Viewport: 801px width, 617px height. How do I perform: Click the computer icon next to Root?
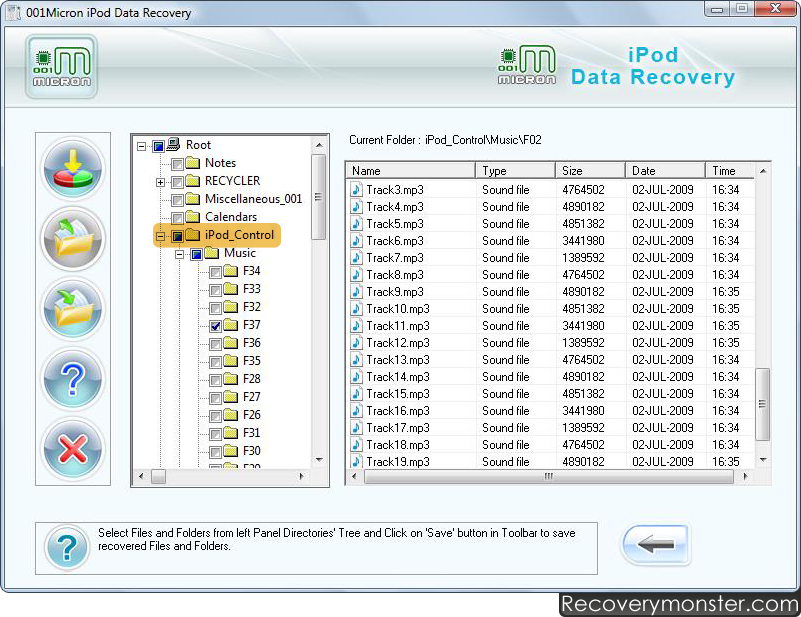[173, 145]
